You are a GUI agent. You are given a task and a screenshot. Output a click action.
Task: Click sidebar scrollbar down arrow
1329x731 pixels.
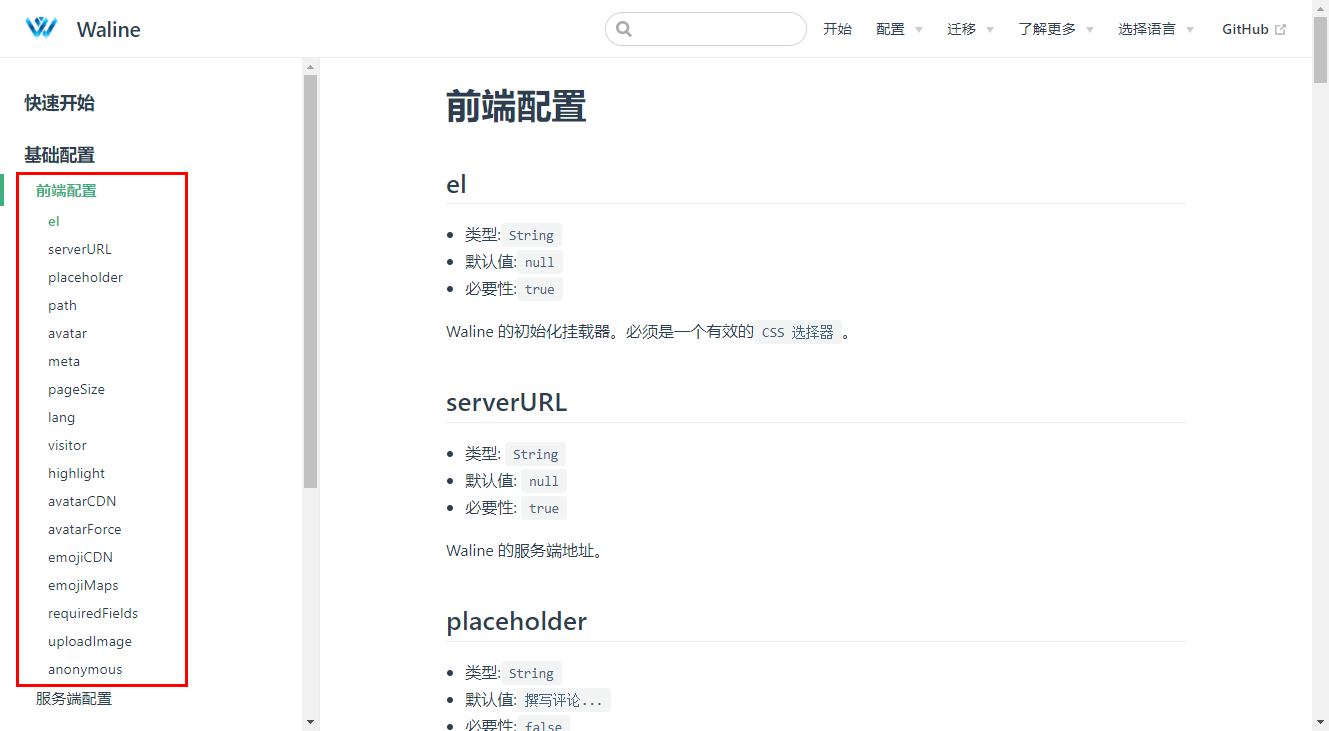pos(310,721)
